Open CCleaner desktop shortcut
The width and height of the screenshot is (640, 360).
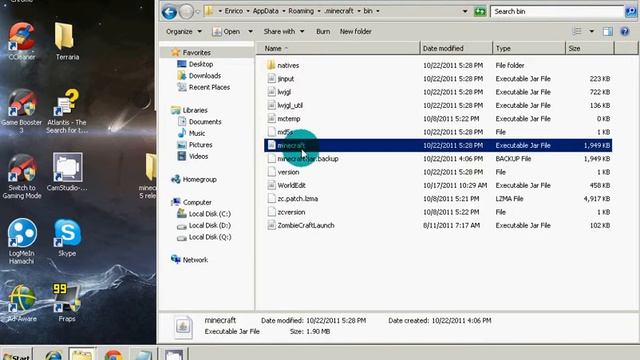22,41
